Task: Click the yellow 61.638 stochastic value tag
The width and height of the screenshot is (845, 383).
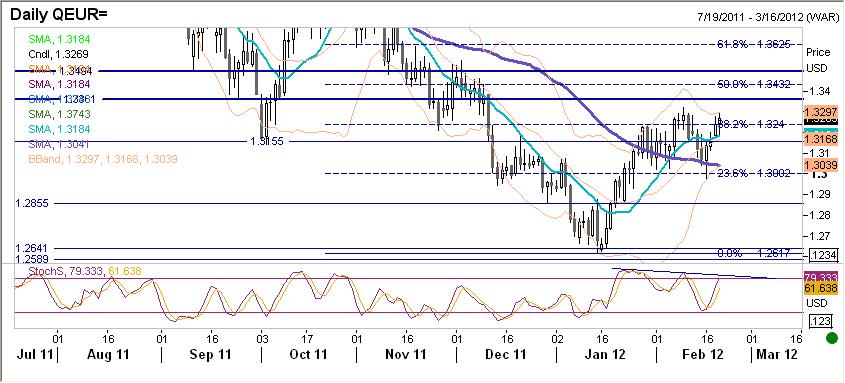Action: pos(821,288)
